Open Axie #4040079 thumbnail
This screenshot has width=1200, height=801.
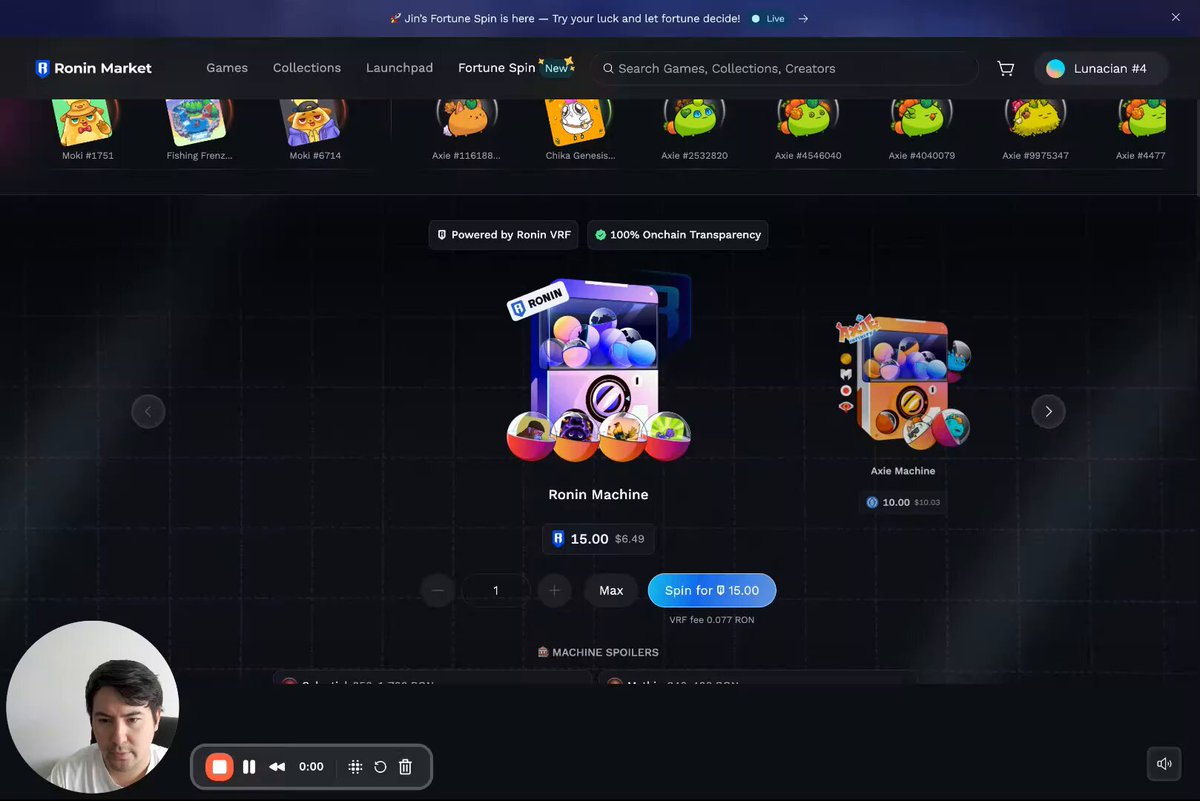pyautogui.click(x=922, y=121)
